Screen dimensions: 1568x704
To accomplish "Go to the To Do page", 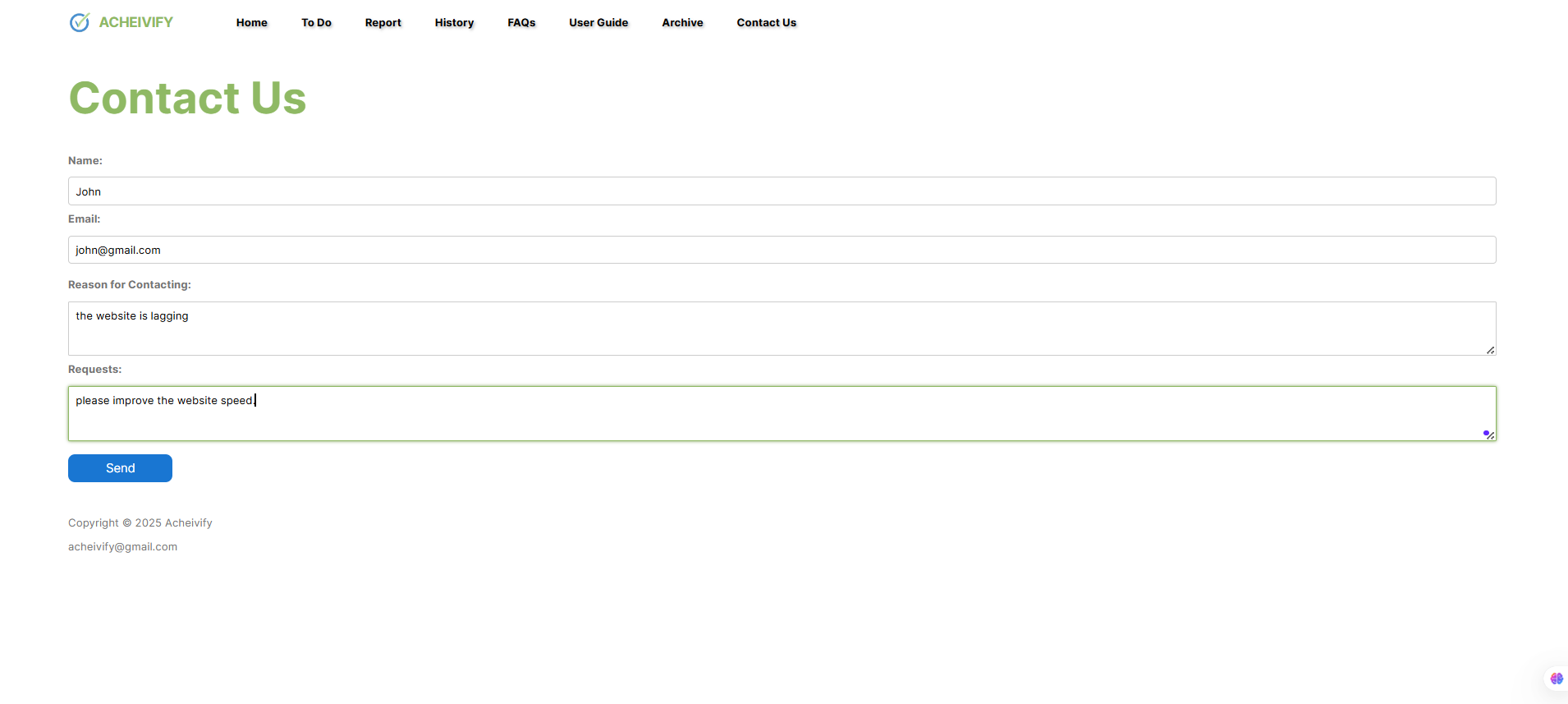I will [x=316, y=22].
